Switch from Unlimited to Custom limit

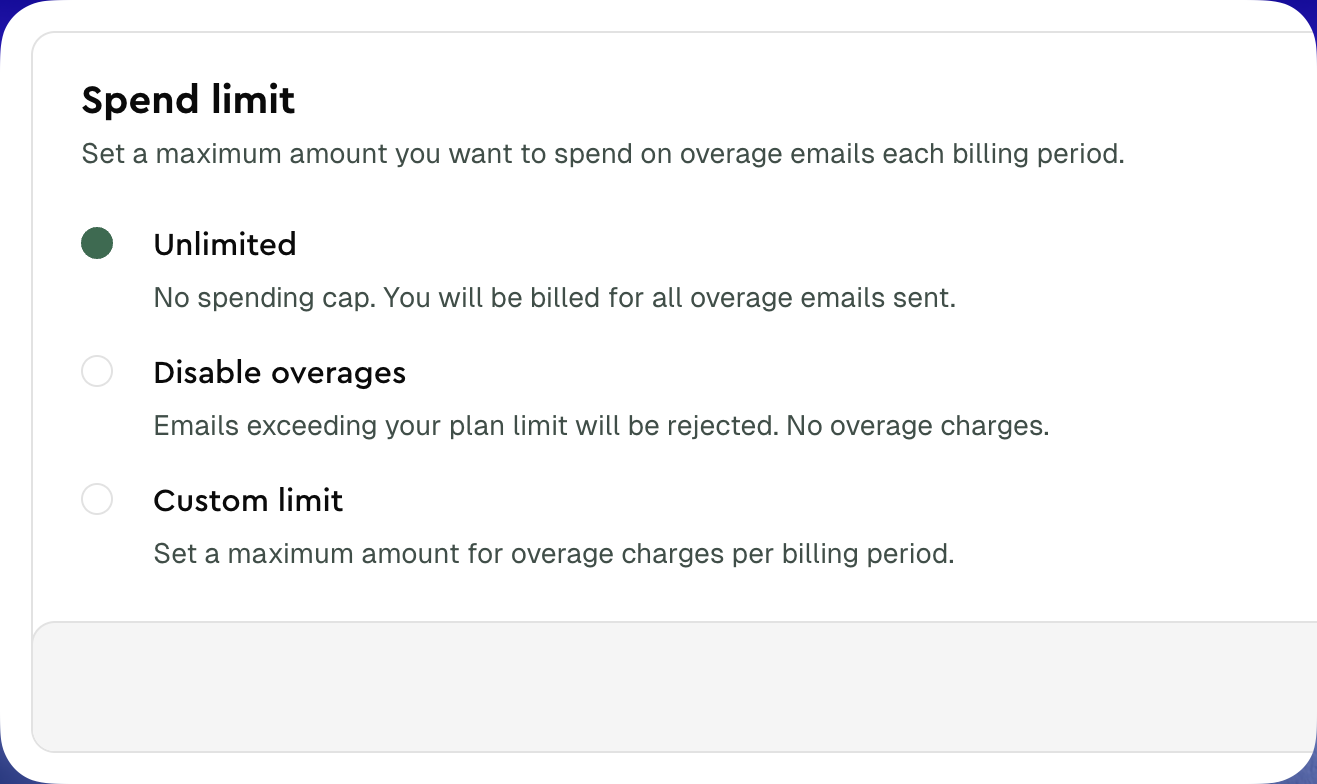tap(97, 499)
